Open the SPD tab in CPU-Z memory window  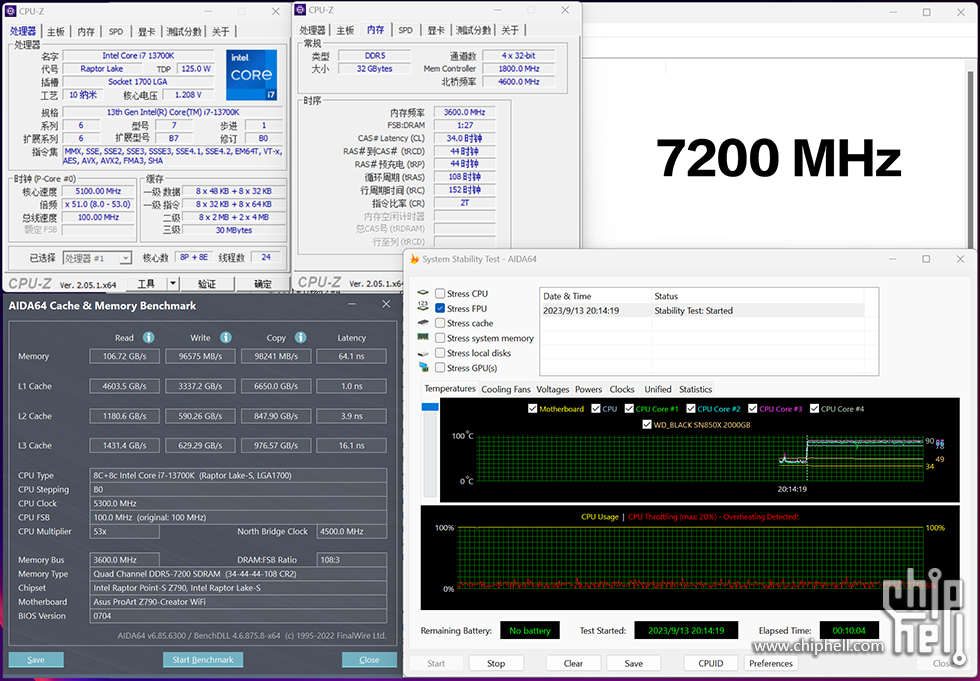pos(406,30)
